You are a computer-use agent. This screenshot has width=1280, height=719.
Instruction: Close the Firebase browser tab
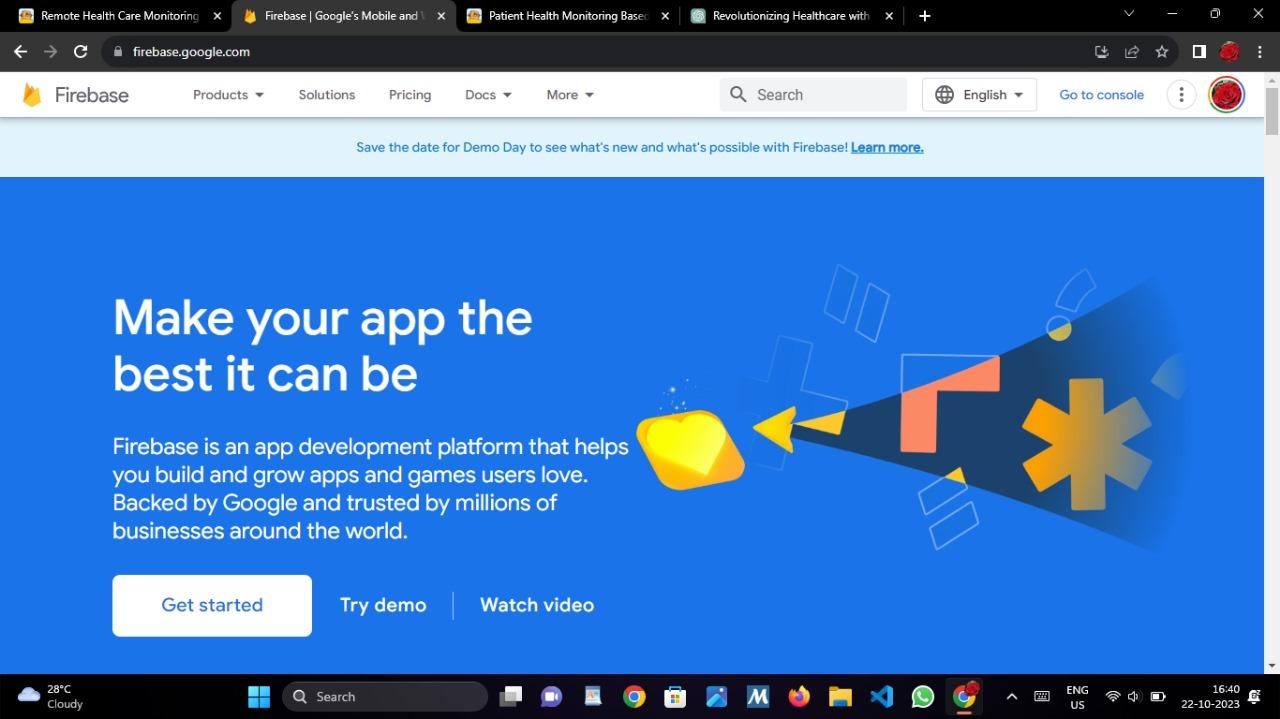click(441, 16)
